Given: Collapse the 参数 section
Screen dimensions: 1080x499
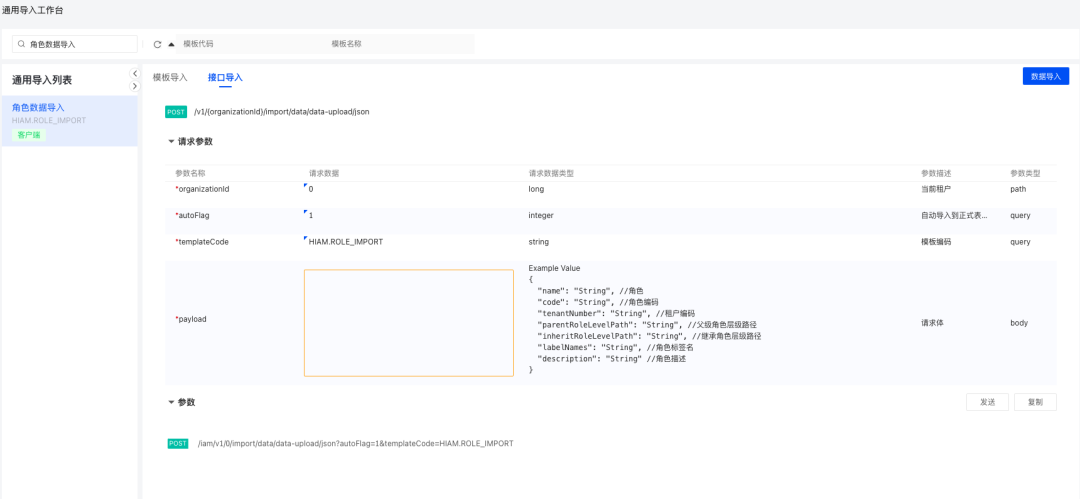Looking at the screenshot, I should (x=171, y=402).
